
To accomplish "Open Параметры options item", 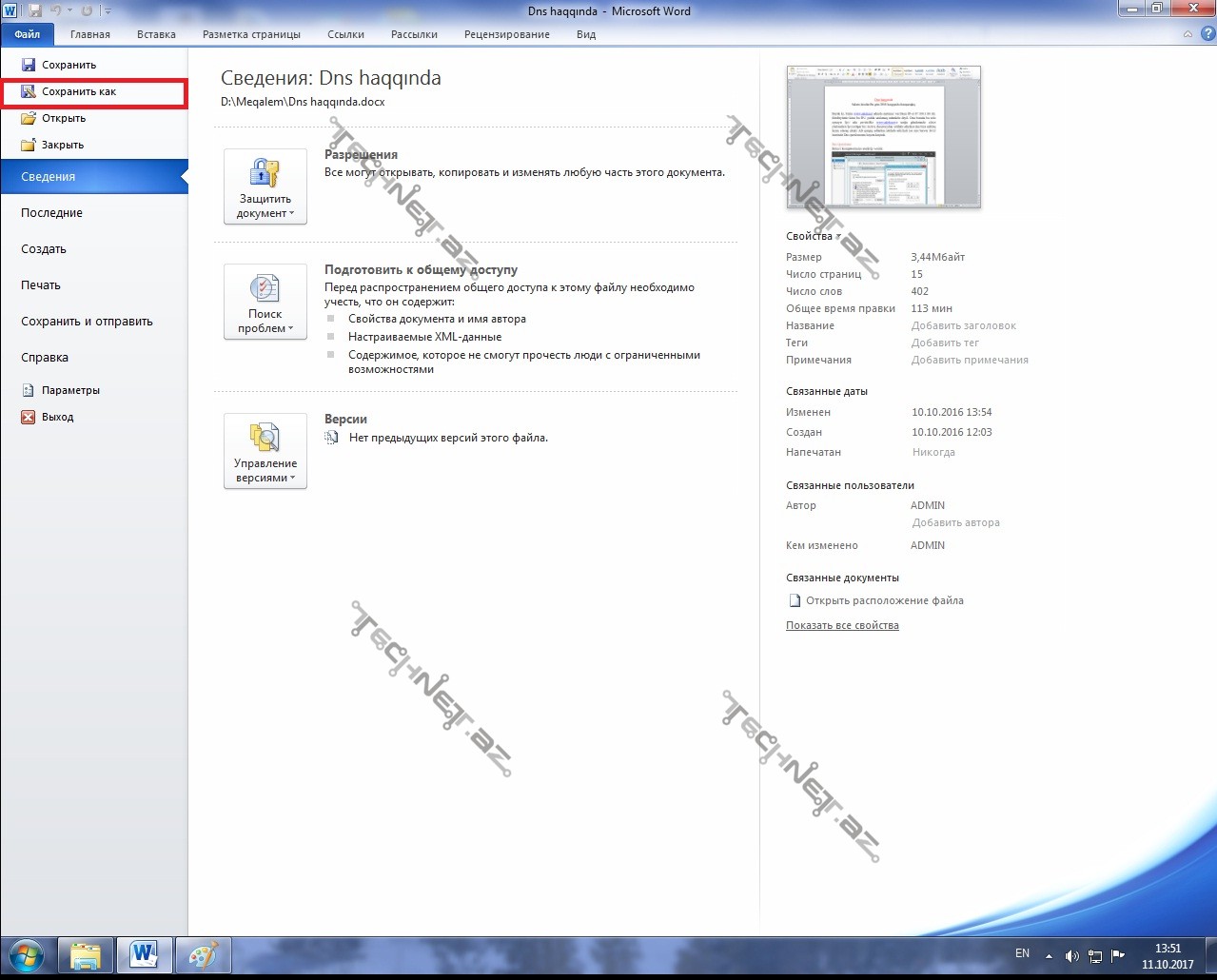I will pyautogui.click(x=70, y=391).
